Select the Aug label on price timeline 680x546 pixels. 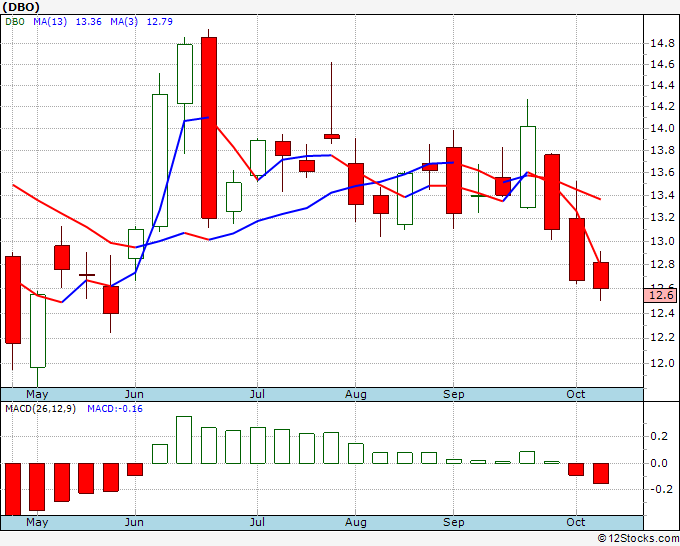356,394
